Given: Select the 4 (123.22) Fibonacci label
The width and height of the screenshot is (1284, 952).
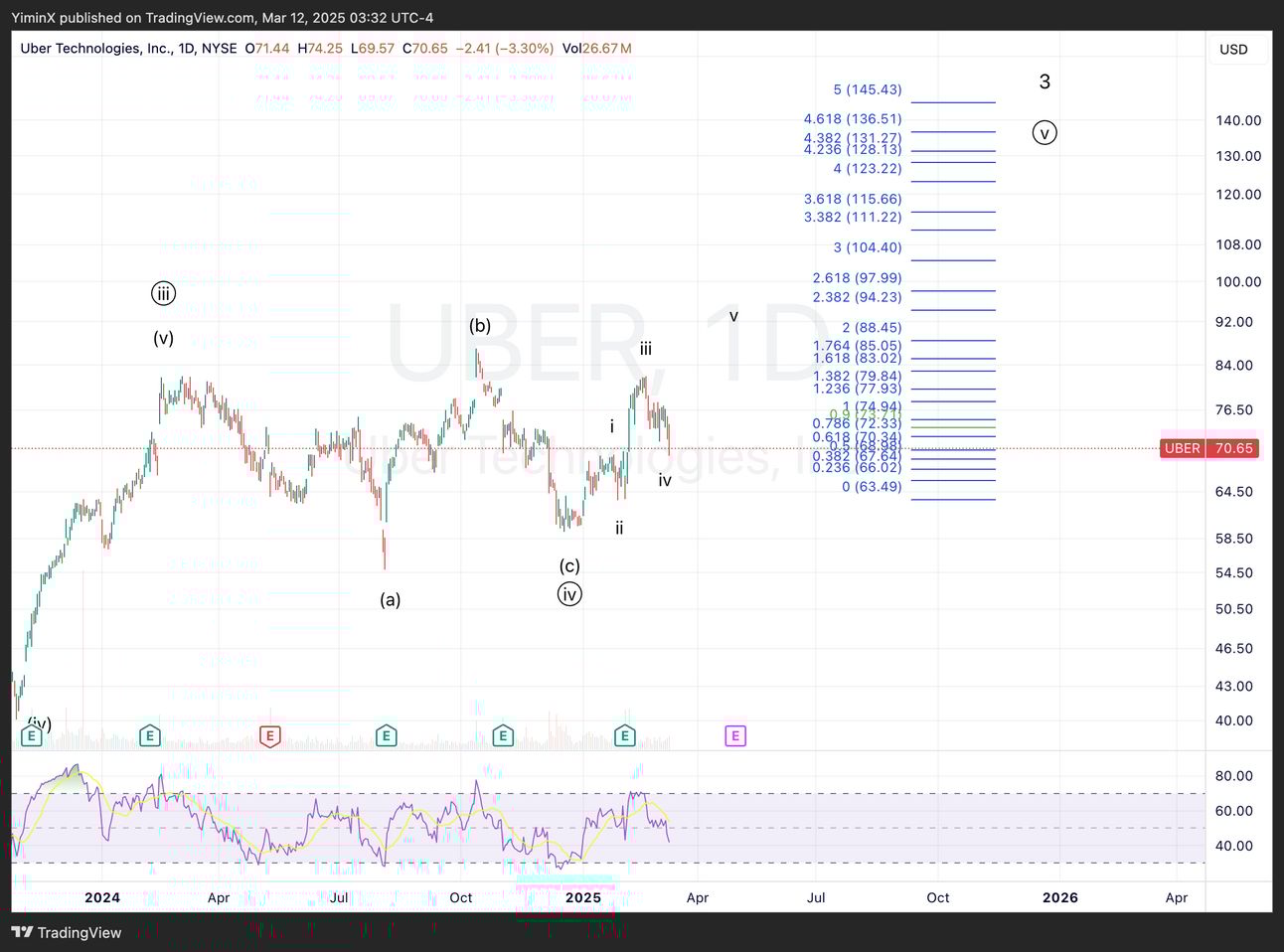Looking at the screenshot, I should [868, 169].
